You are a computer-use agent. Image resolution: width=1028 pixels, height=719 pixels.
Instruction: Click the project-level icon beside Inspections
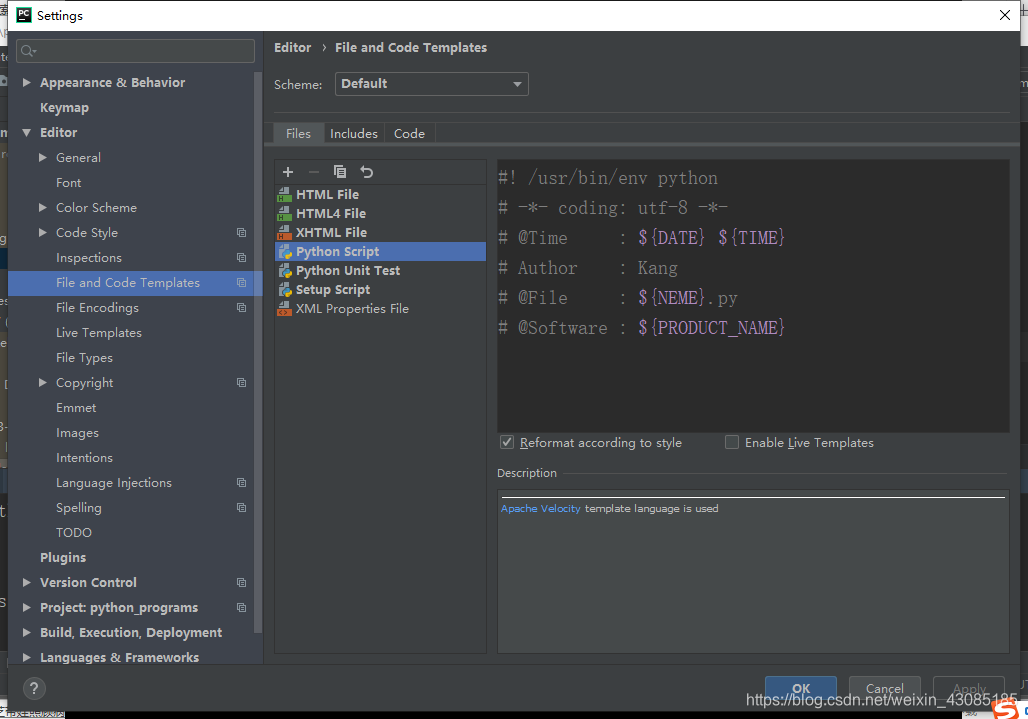241,258
